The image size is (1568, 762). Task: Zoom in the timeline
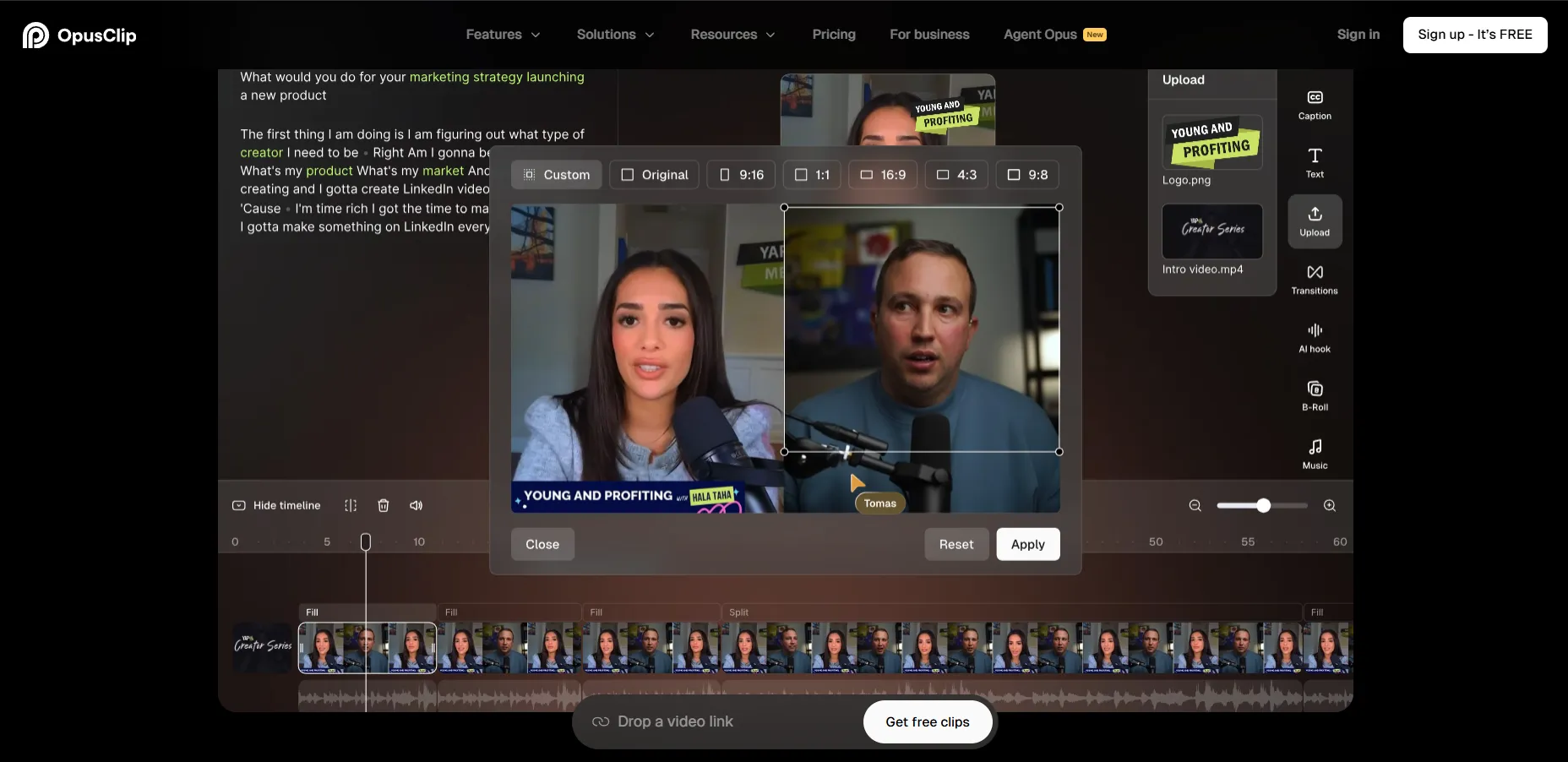point(1330,505)
